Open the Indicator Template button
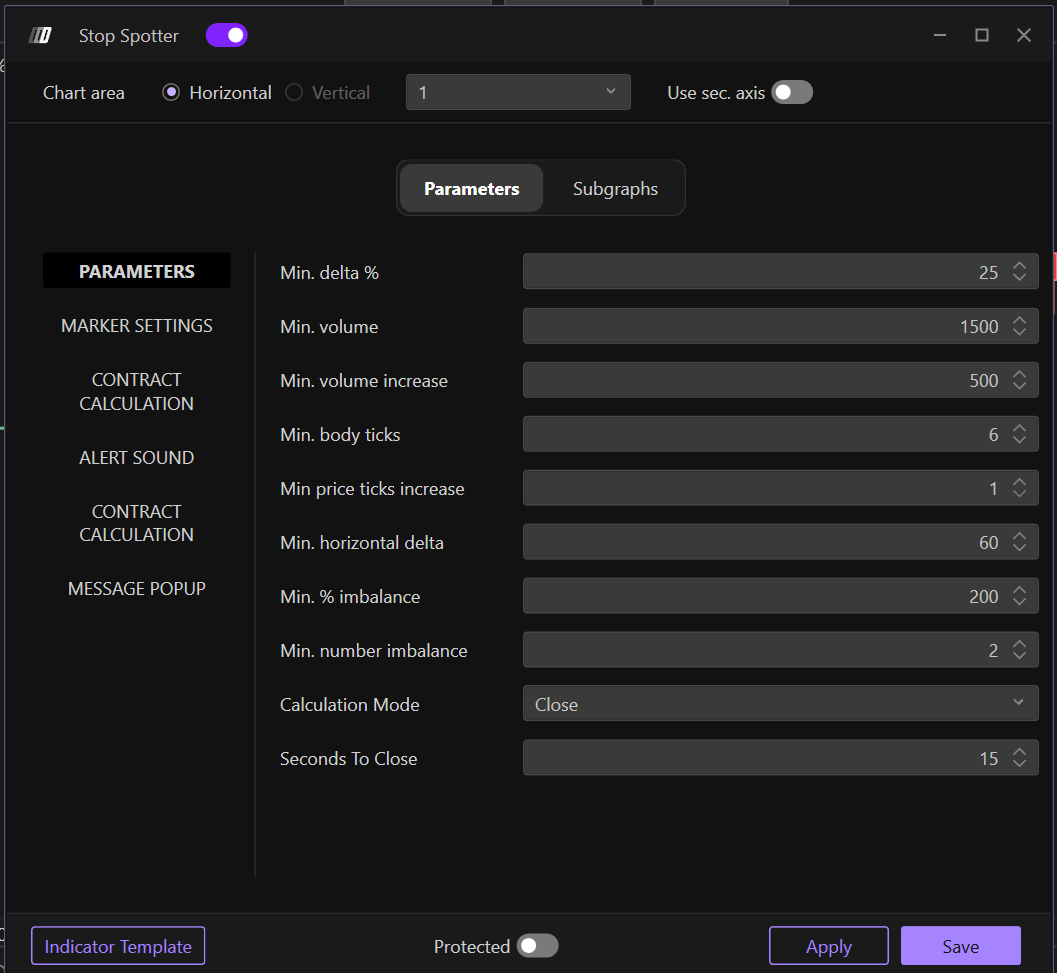This screenshot has width=1057, height=973. pyautogui.click(x=118, y=946)
